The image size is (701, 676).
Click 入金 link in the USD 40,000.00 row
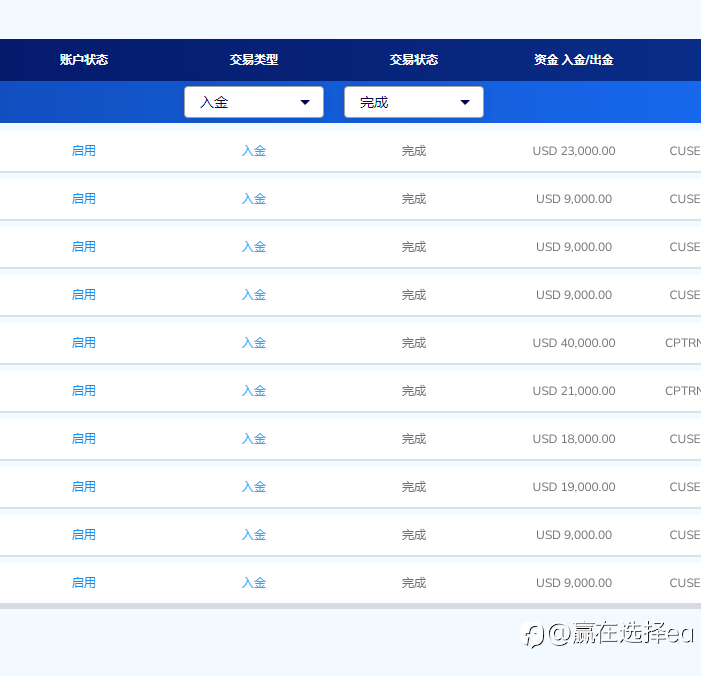(x=253, y=343)
